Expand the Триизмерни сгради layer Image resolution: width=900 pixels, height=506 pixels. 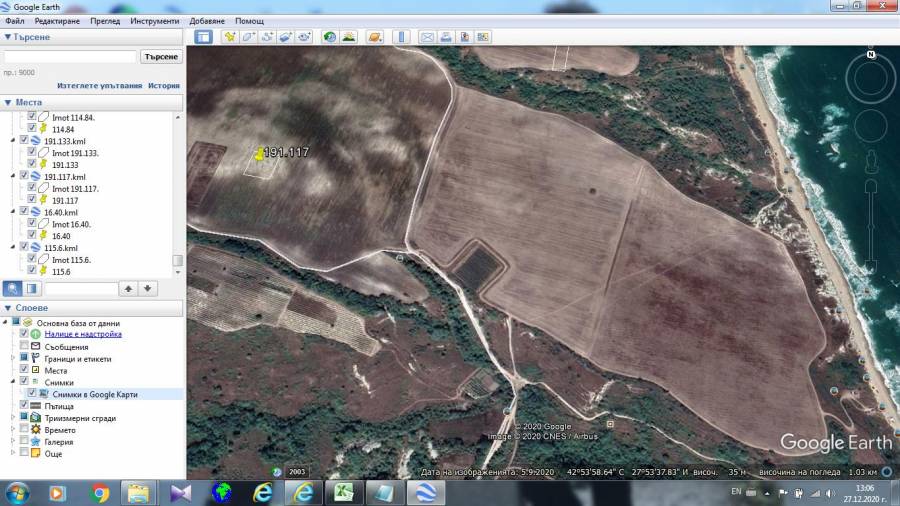tap(12, 418)
